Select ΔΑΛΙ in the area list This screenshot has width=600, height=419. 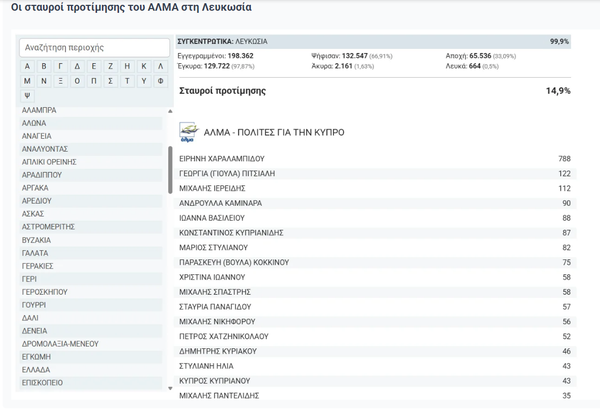[x=91, y=318]
